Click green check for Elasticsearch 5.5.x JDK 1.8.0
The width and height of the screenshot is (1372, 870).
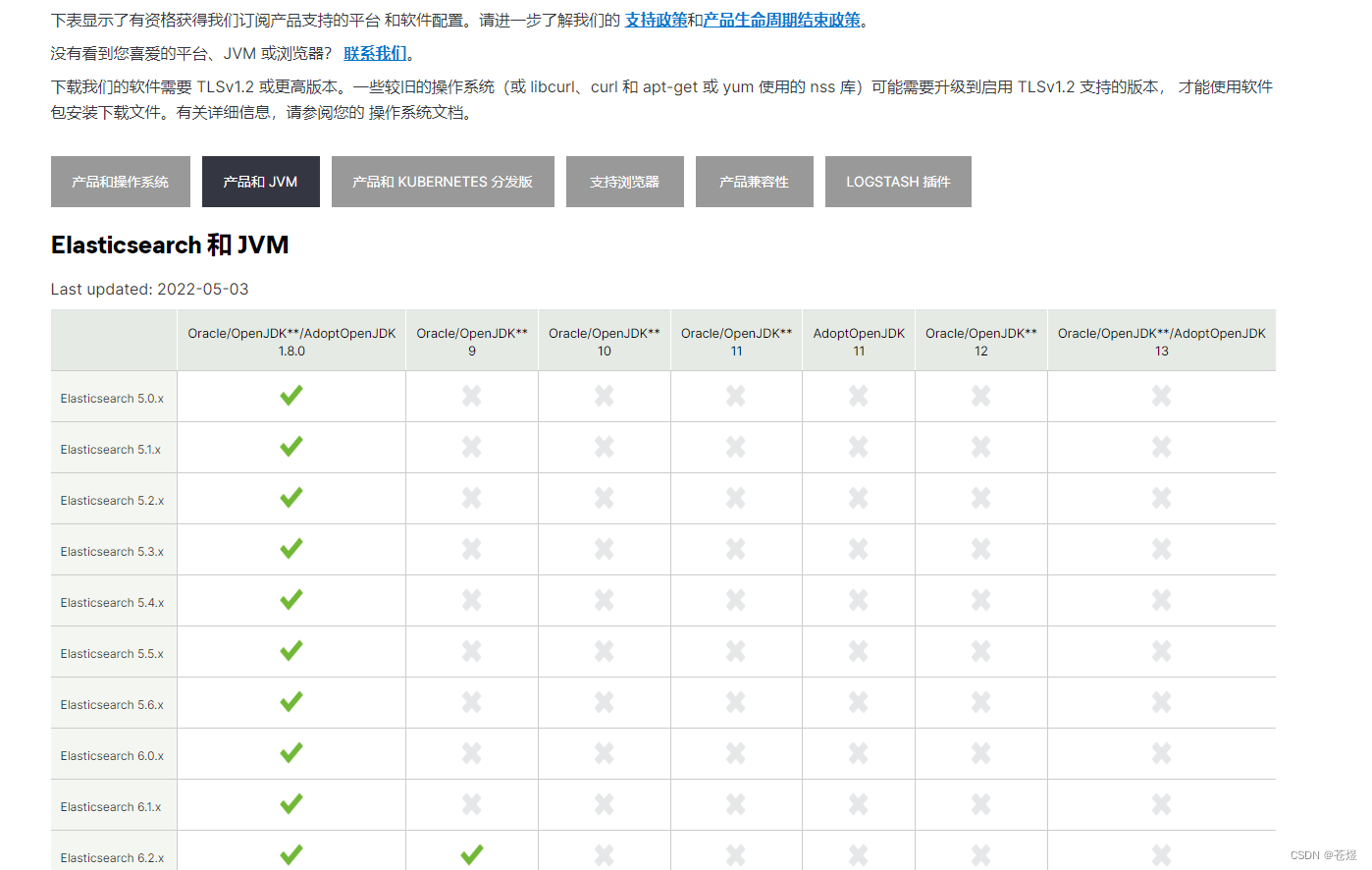click(291, 651)
